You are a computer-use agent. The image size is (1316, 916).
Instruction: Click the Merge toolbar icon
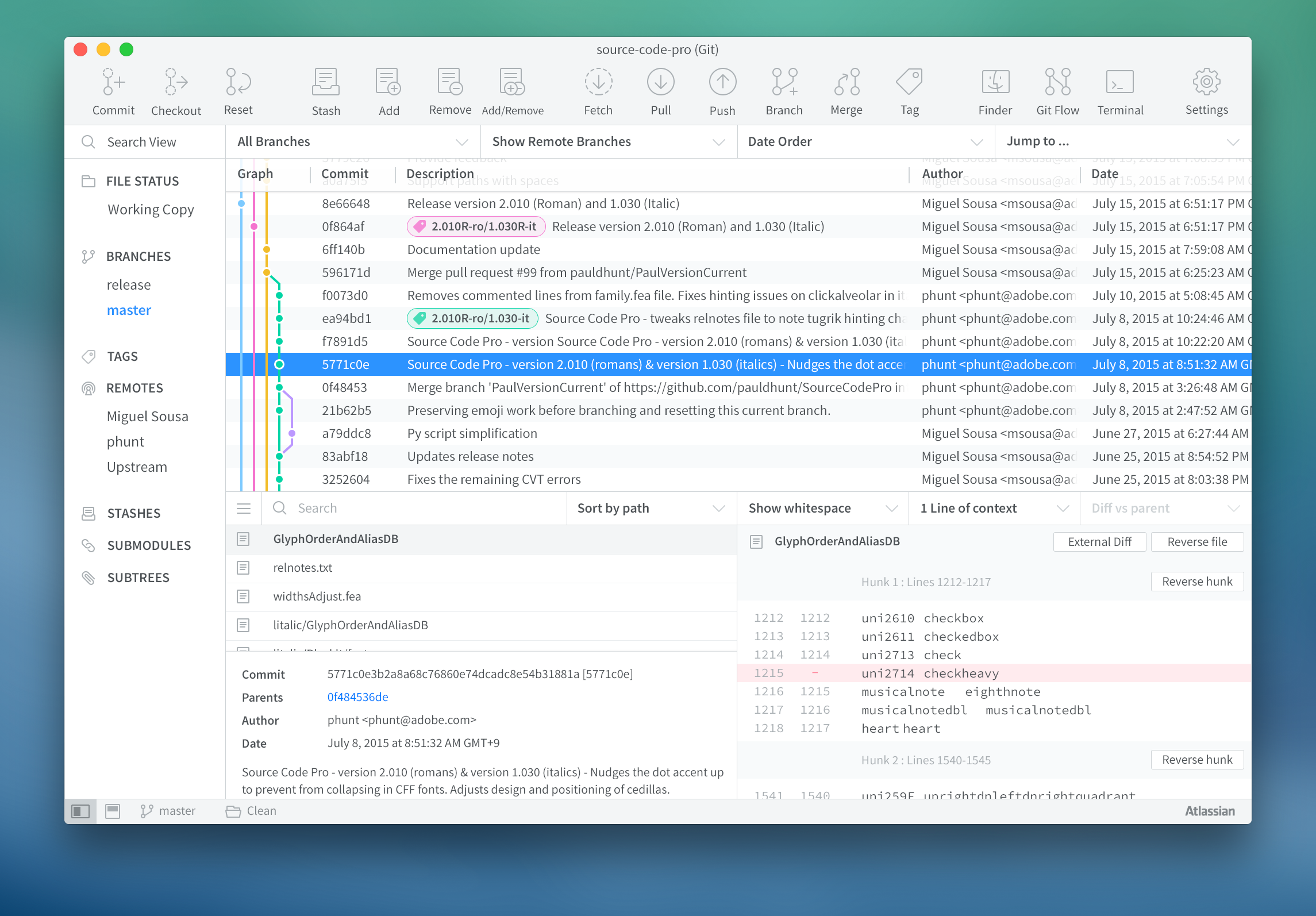tap(846, 82)
